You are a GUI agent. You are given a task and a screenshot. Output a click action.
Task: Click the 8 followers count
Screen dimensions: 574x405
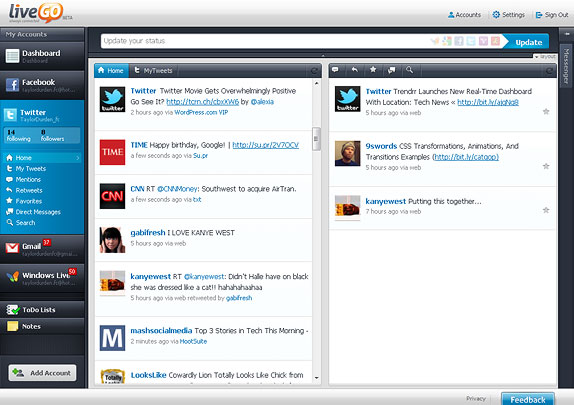(53, 135)
